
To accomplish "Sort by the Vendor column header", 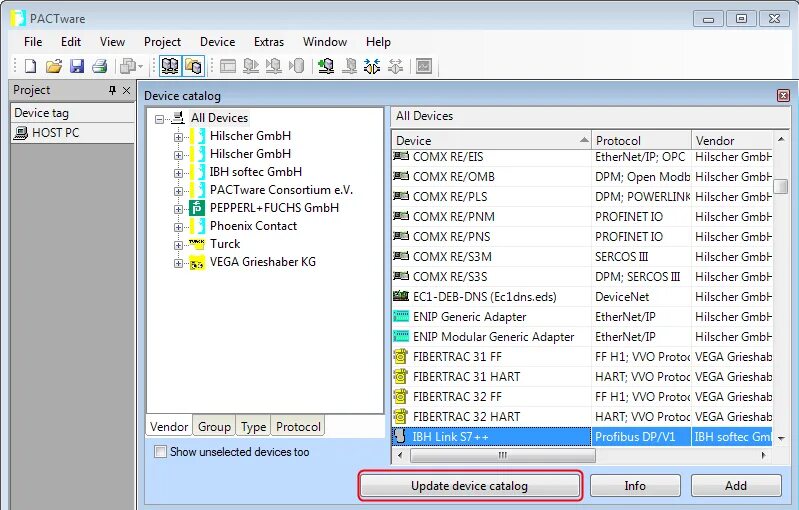I will tap(732, 141).
